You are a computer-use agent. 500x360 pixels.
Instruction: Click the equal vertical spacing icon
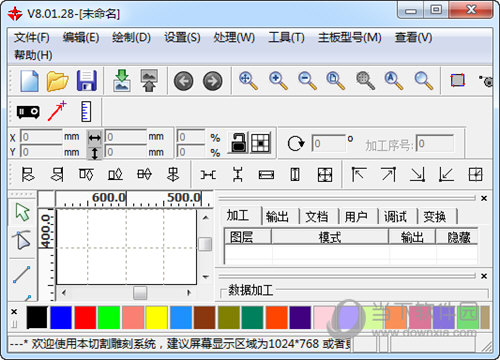tap(238, 174)
